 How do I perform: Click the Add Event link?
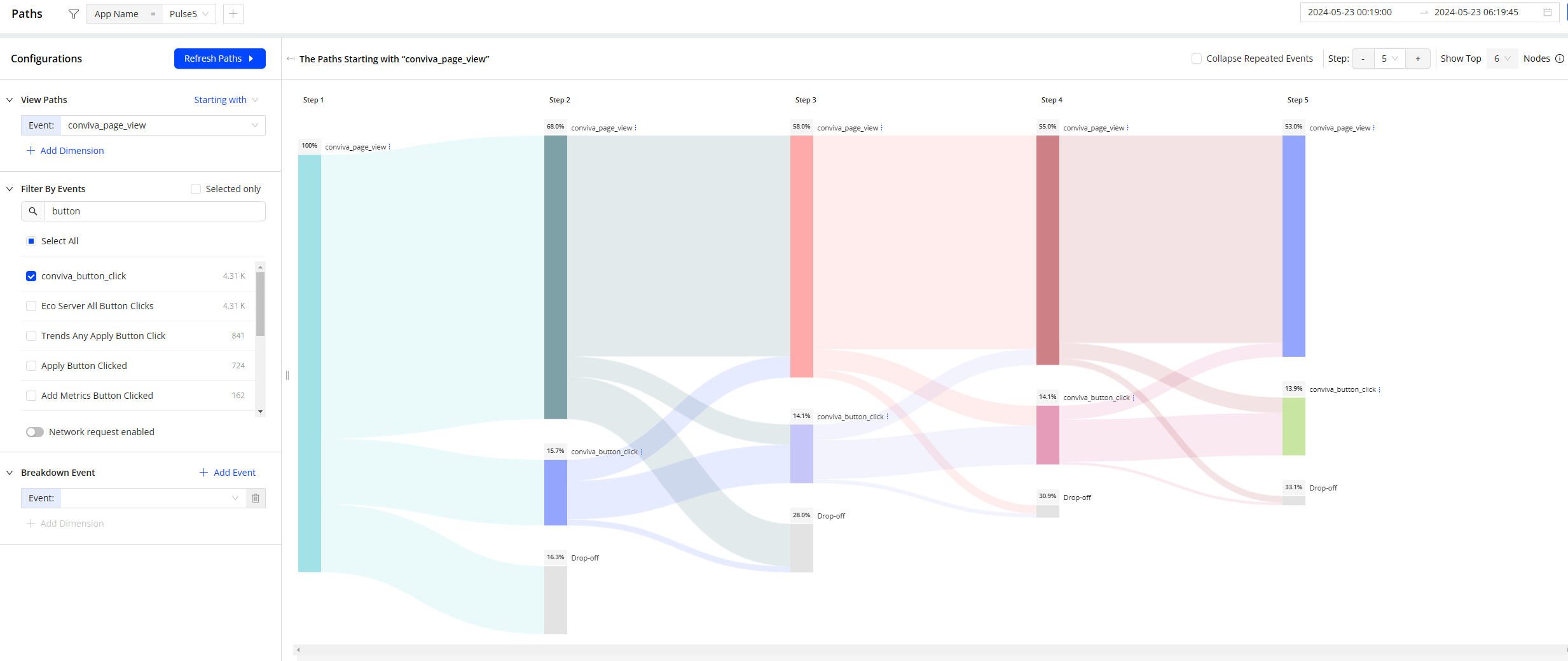point(228,473)
